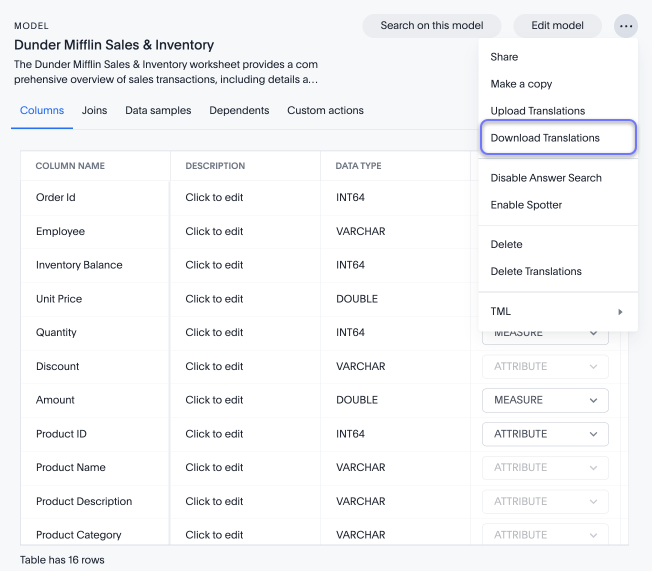652x571 pixels.
Task: Click the Edit model button
Action: [557, 26]
